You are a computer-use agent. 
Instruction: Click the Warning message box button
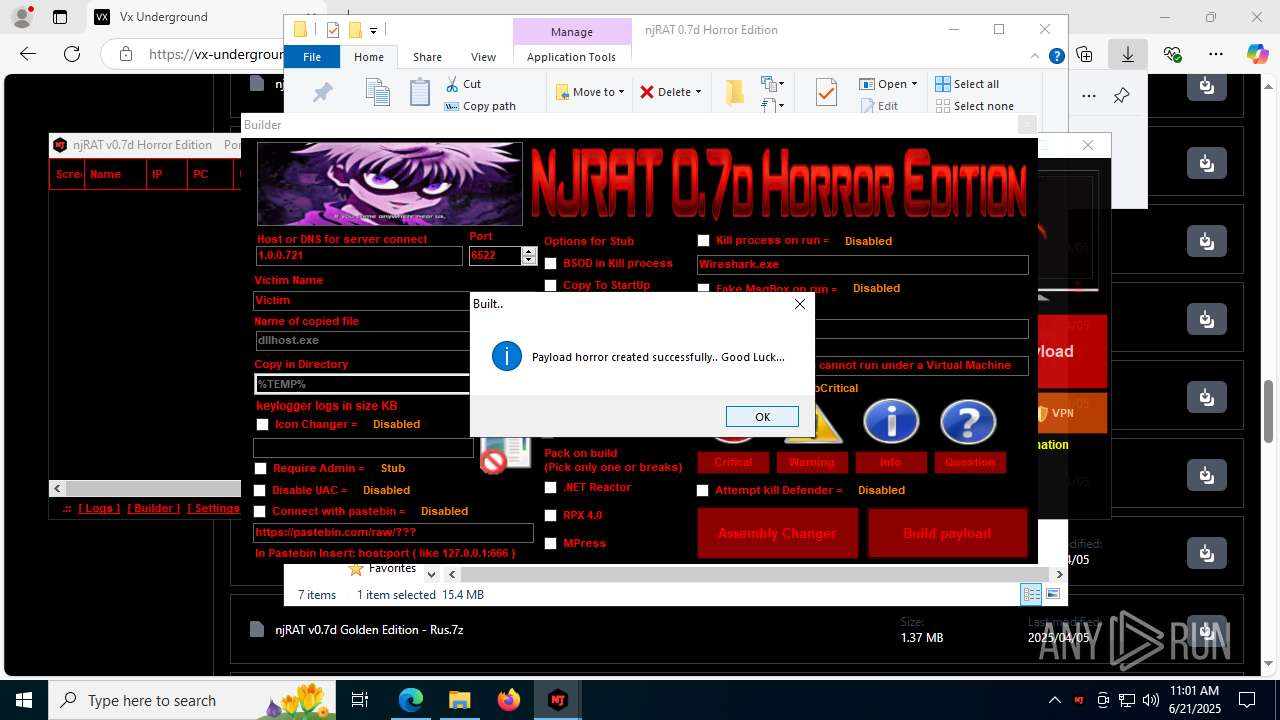tap(811, 462)
